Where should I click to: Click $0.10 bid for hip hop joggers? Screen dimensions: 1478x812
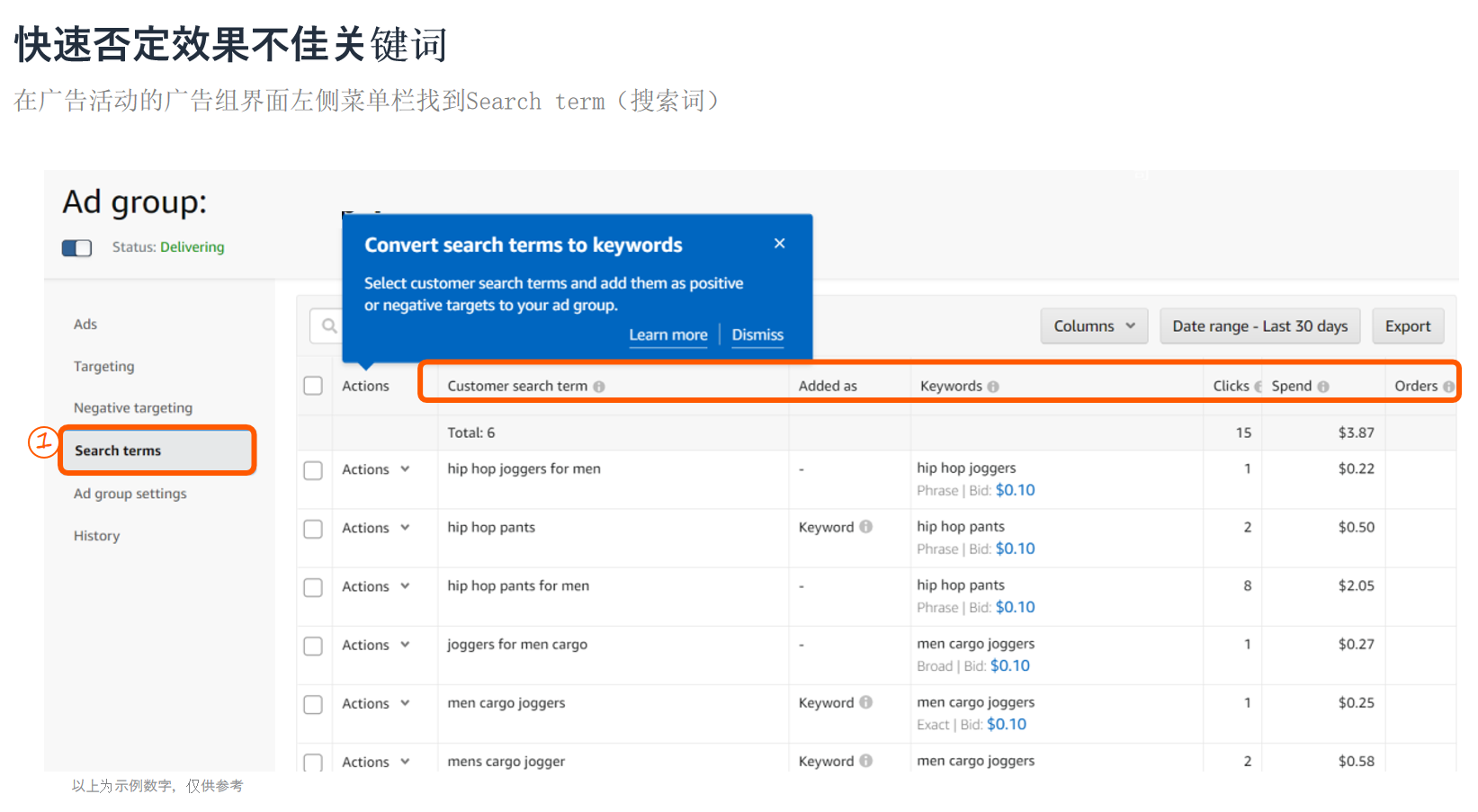tap(1015, 490)
